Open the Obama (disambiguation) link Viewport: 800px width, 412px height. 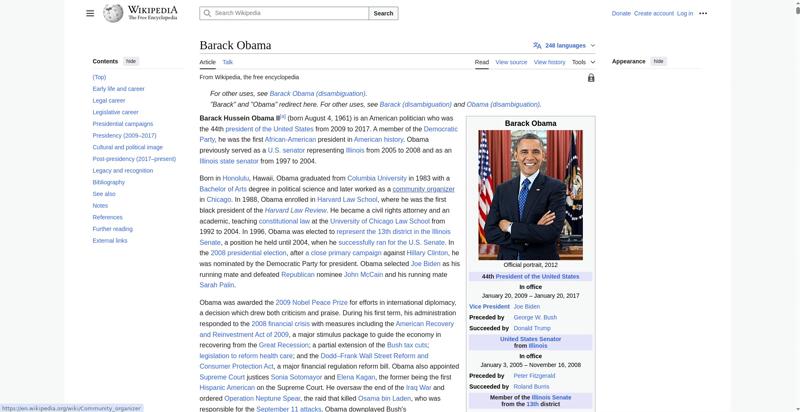[x=503, y=105]
